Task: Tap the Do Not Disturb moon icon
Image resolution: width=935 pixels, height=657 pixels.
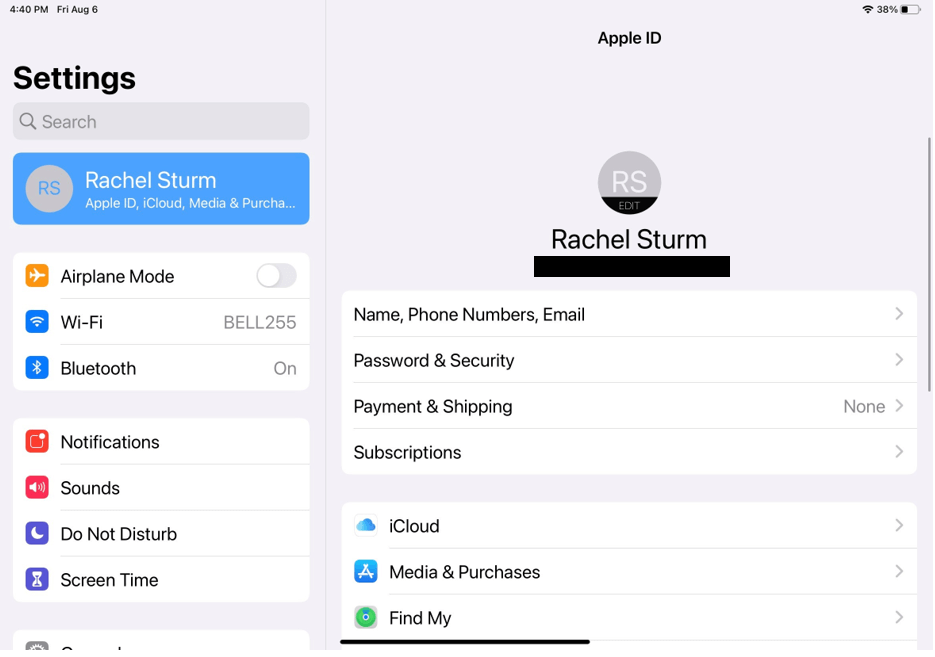Action: pos(37,534)
